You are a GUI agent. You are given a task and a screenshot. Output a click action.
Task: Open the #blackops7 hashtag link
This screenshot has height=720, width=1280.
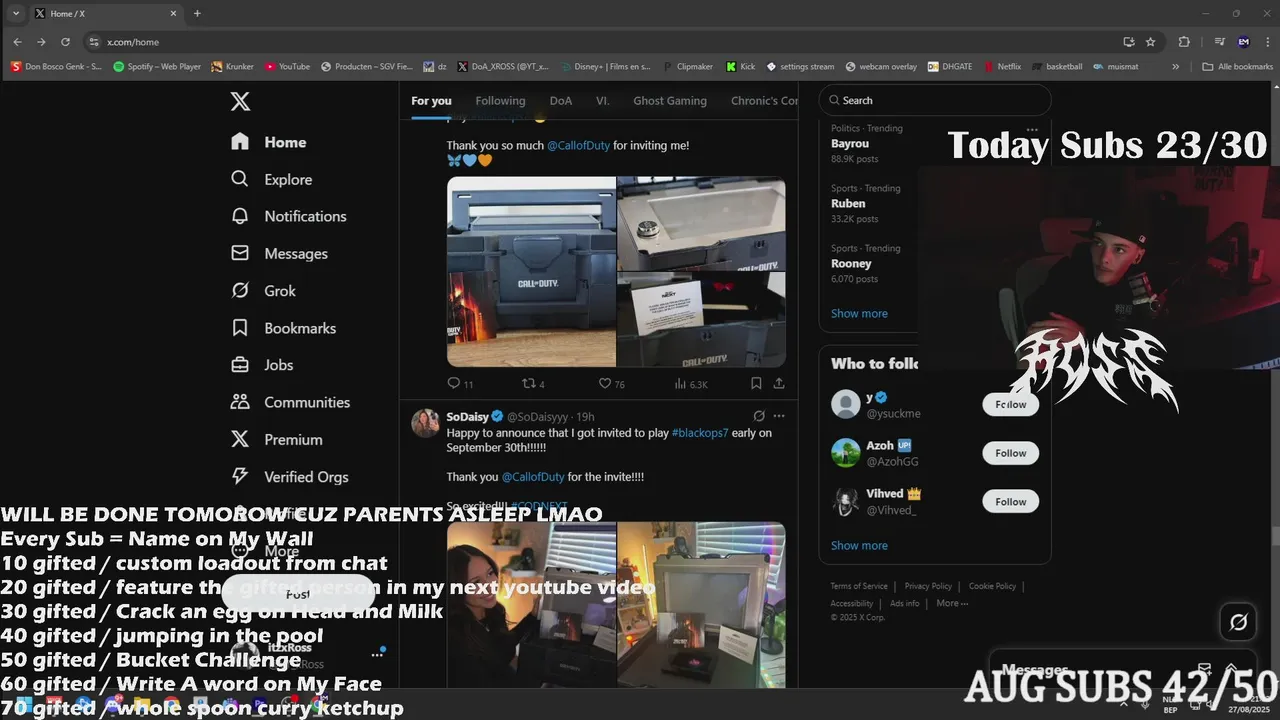700,433
